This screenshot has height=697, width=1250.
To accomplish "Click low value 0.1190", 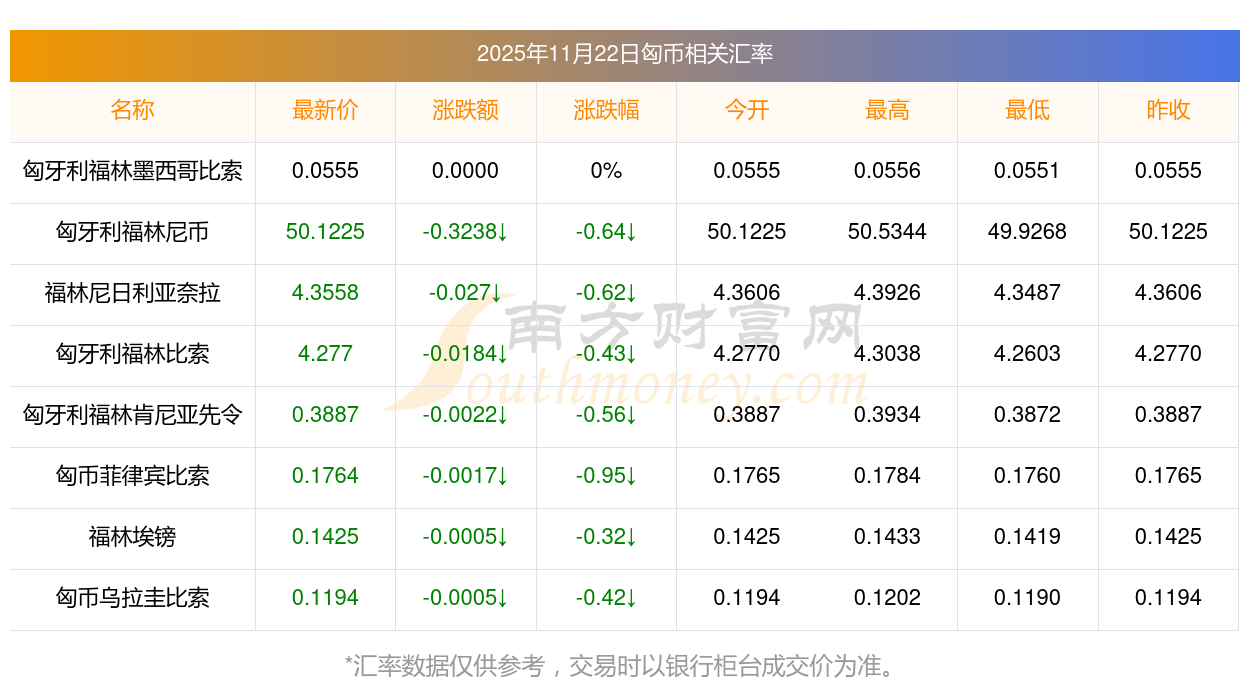I will coord(1028,598).
